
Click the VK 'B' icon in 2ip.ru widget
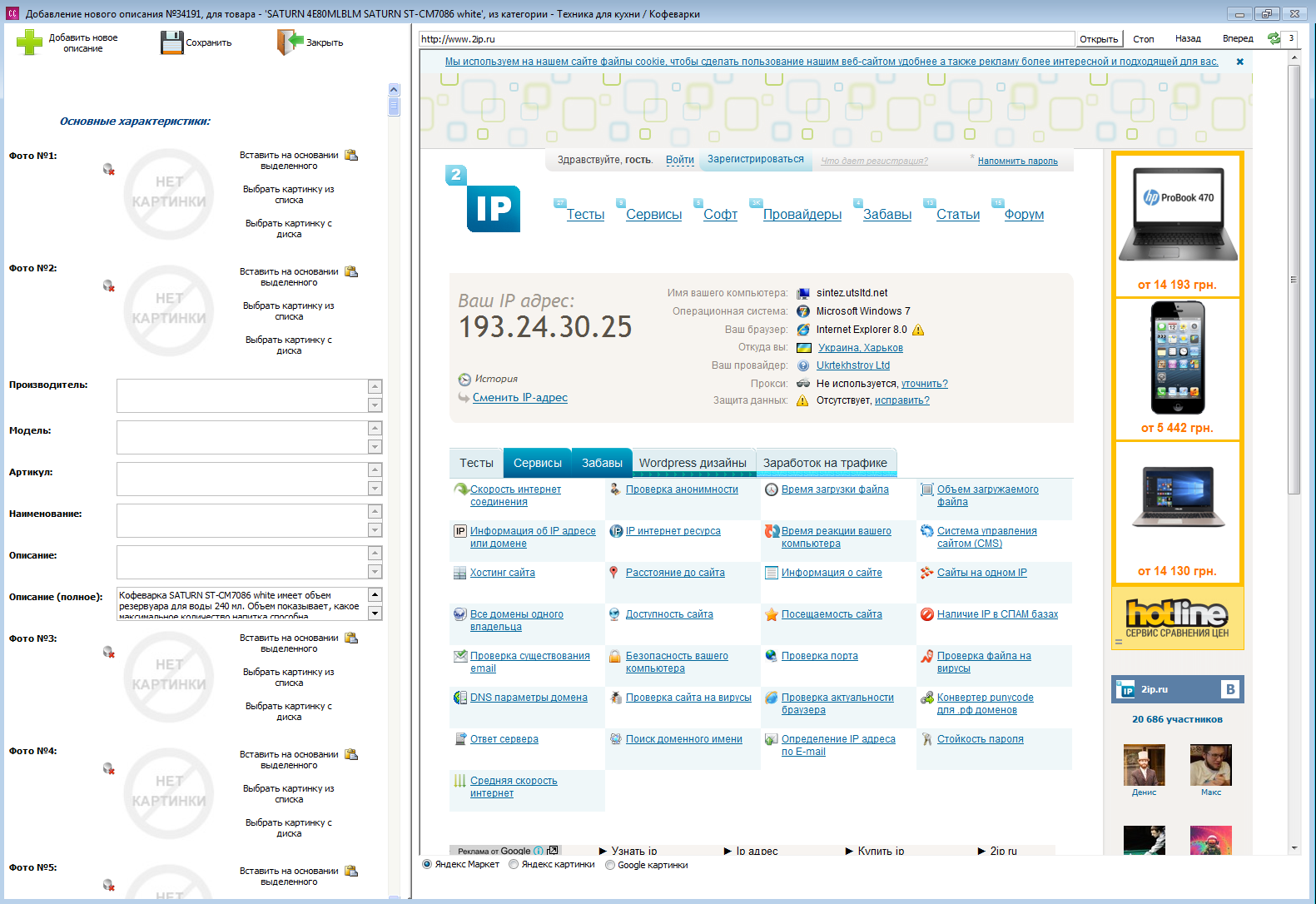(x=1230, y=689)
